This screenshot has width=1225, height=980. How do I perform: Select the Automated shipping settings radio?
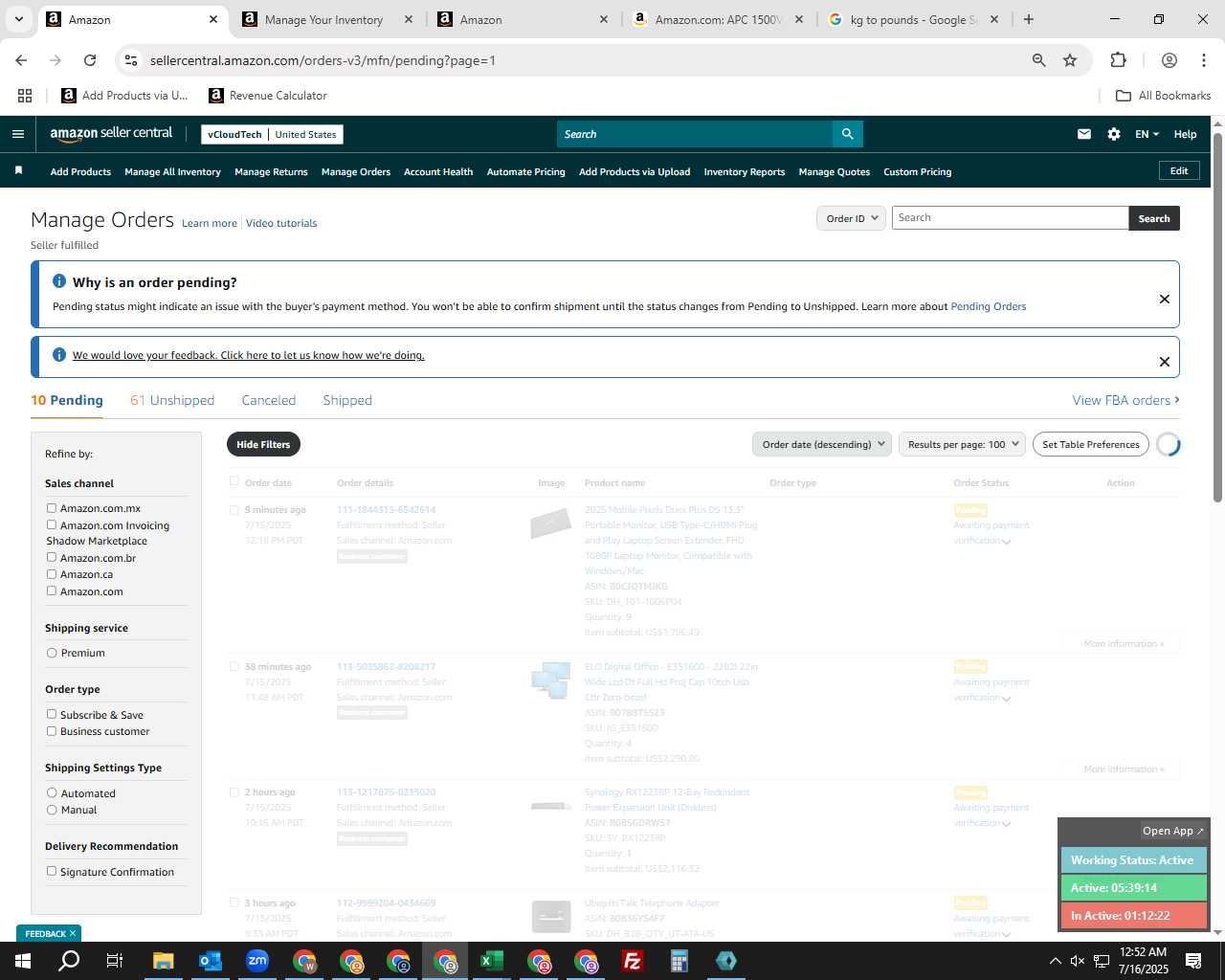pos(52,792)
